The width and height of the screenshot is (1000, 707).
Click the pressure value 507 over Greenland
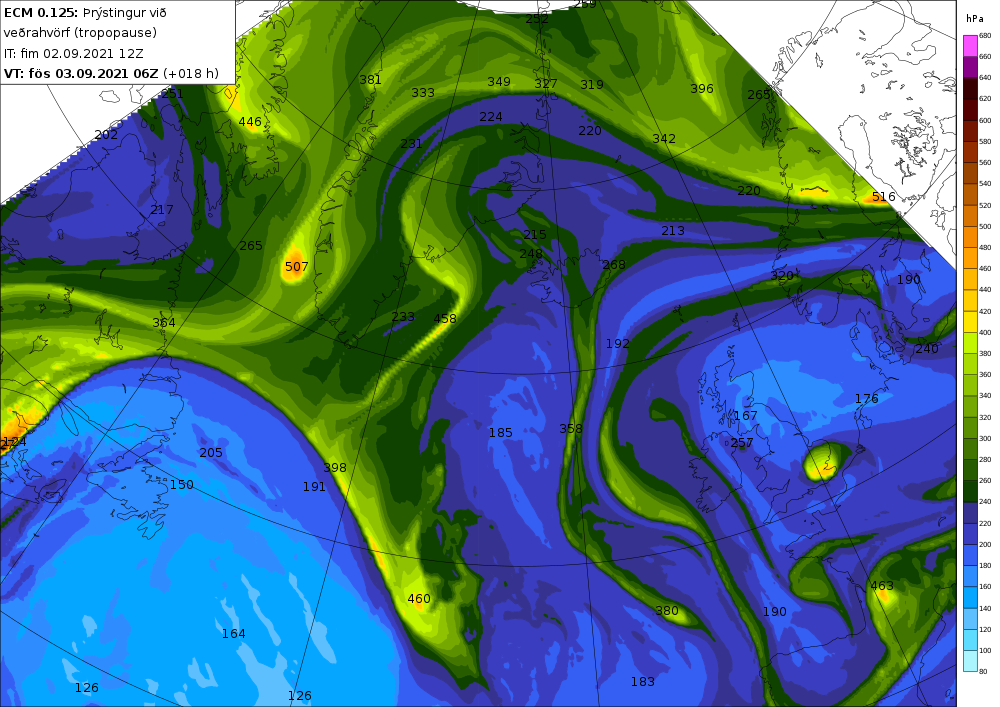[297, 266]
